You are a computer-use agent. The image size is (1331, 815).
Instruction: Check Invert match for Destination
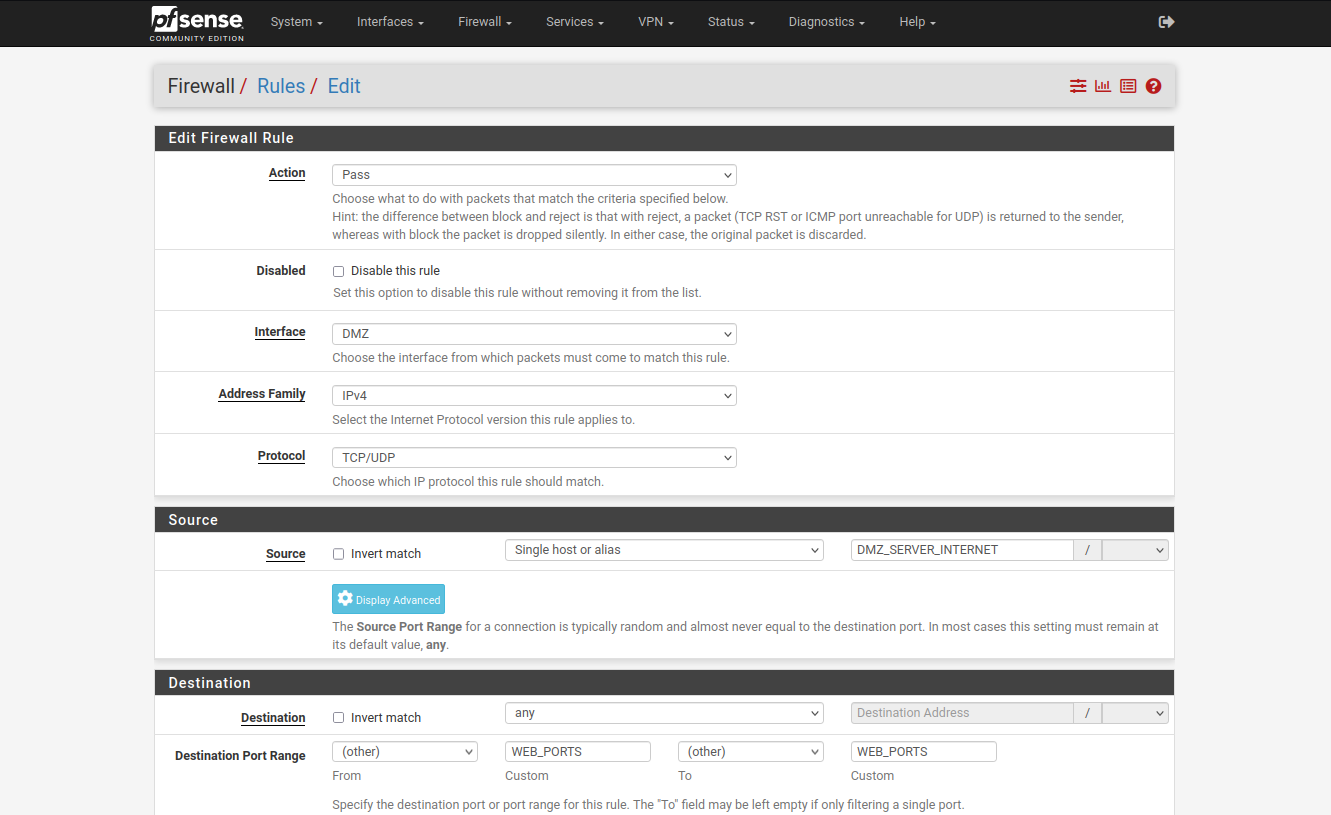click(338, 718)
